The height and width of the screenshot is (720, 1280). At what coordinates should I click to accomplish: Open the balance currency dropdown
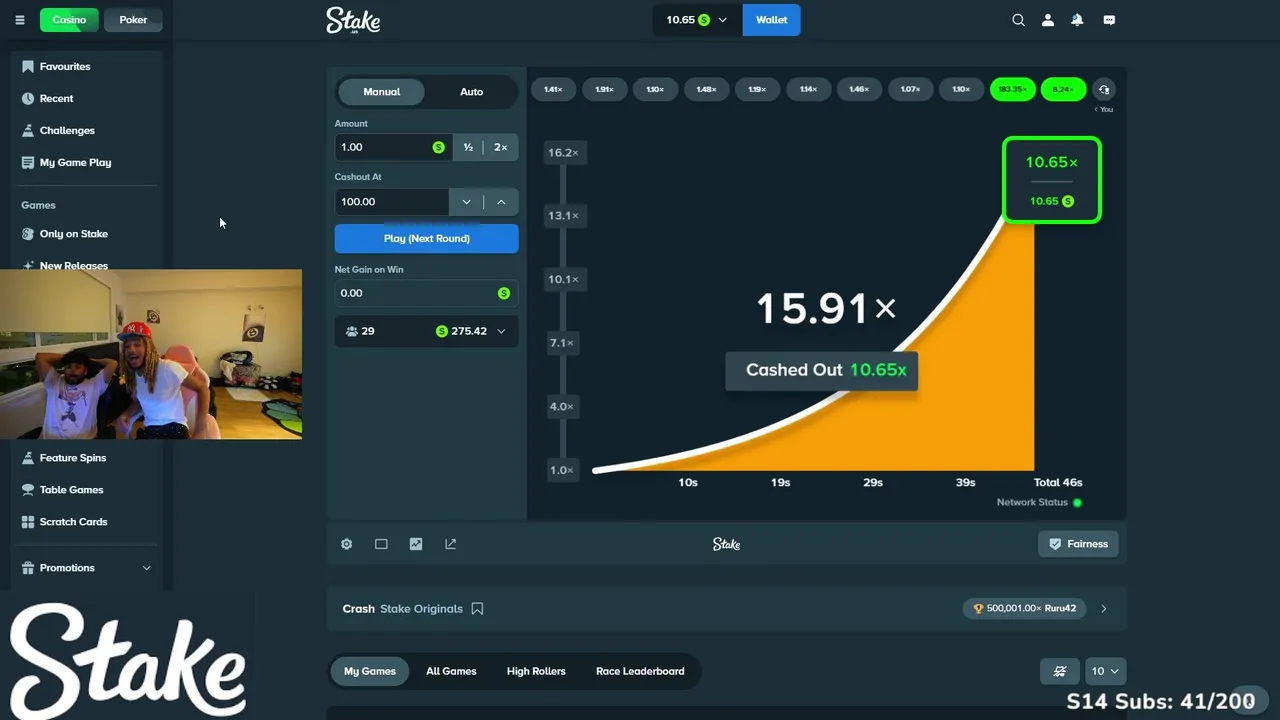tap(698, 20)
